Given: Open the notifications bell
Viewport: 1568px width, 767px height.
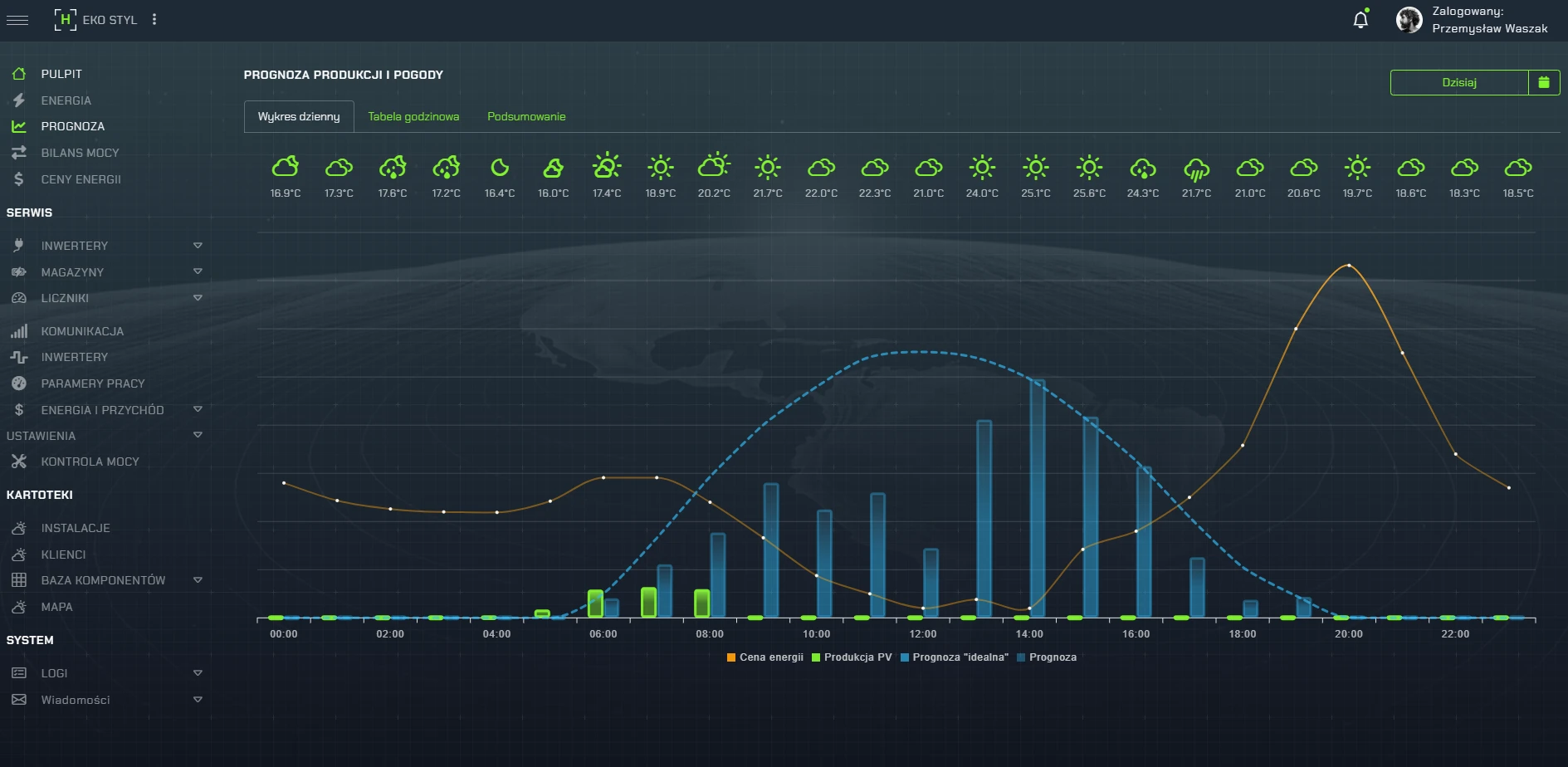Looking at the screenshot, I should [x=1360, y=19].
